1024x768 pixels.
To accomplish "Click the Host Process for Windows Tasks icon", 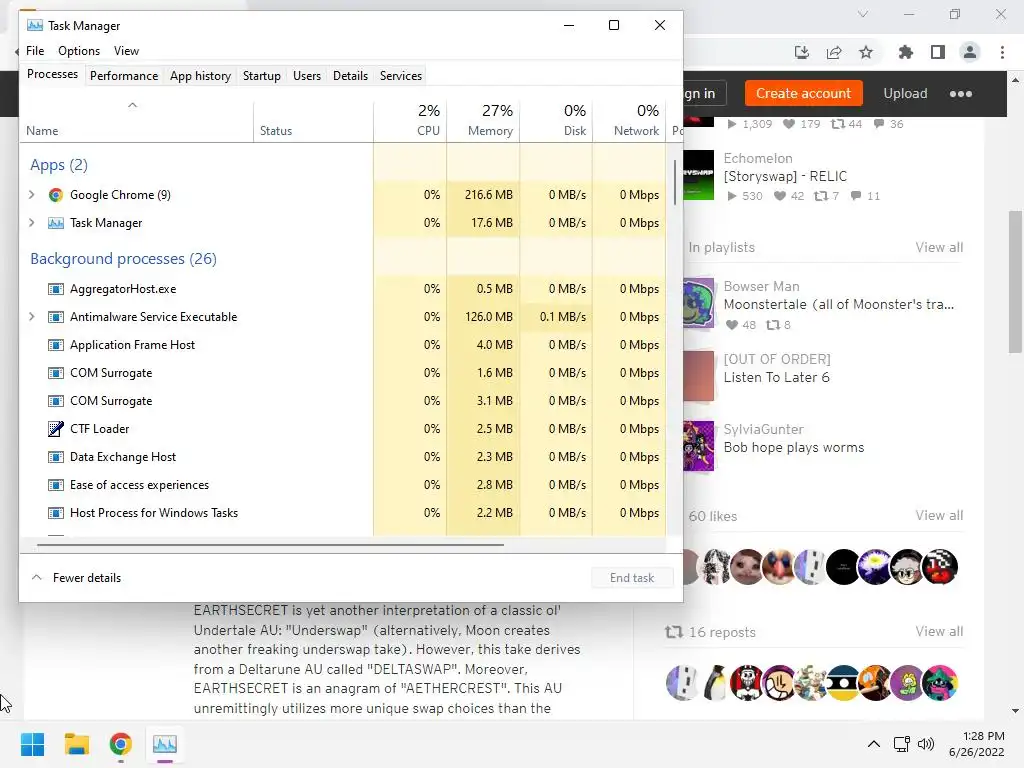I will pos(56,513).
